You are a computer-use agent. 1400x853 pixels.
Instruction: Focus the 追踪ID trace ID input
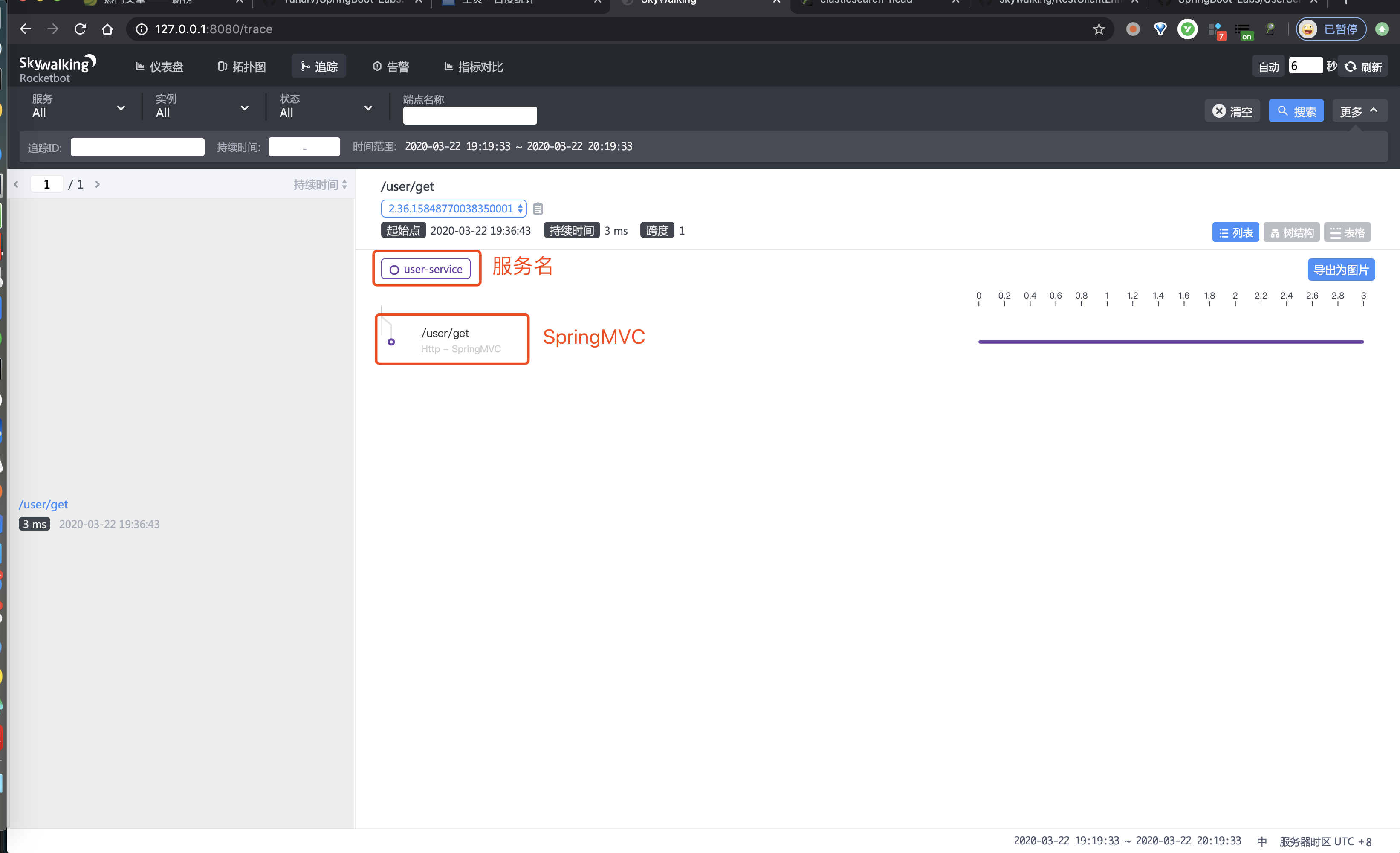tap(137, 147)
